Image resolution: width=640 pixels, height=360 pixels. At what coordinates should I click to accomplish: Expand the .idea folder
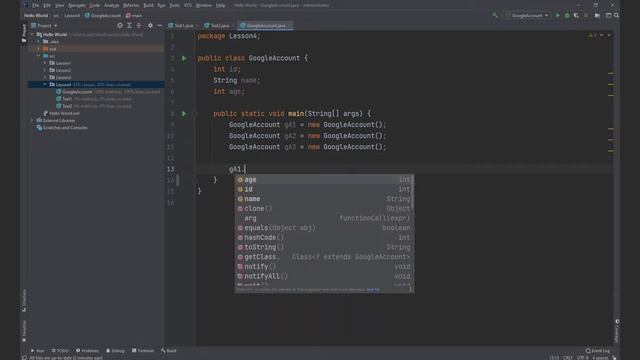click(39, 42)
